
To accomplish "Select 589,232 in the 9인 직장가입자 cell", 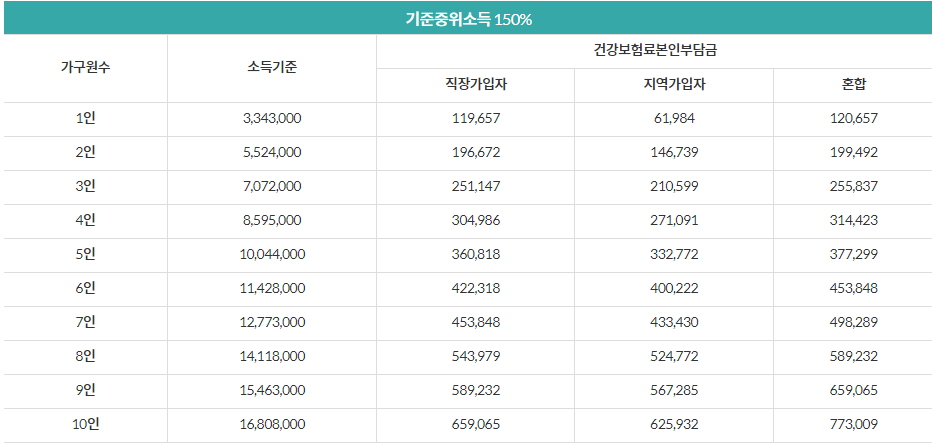I will tap(476, 389).
